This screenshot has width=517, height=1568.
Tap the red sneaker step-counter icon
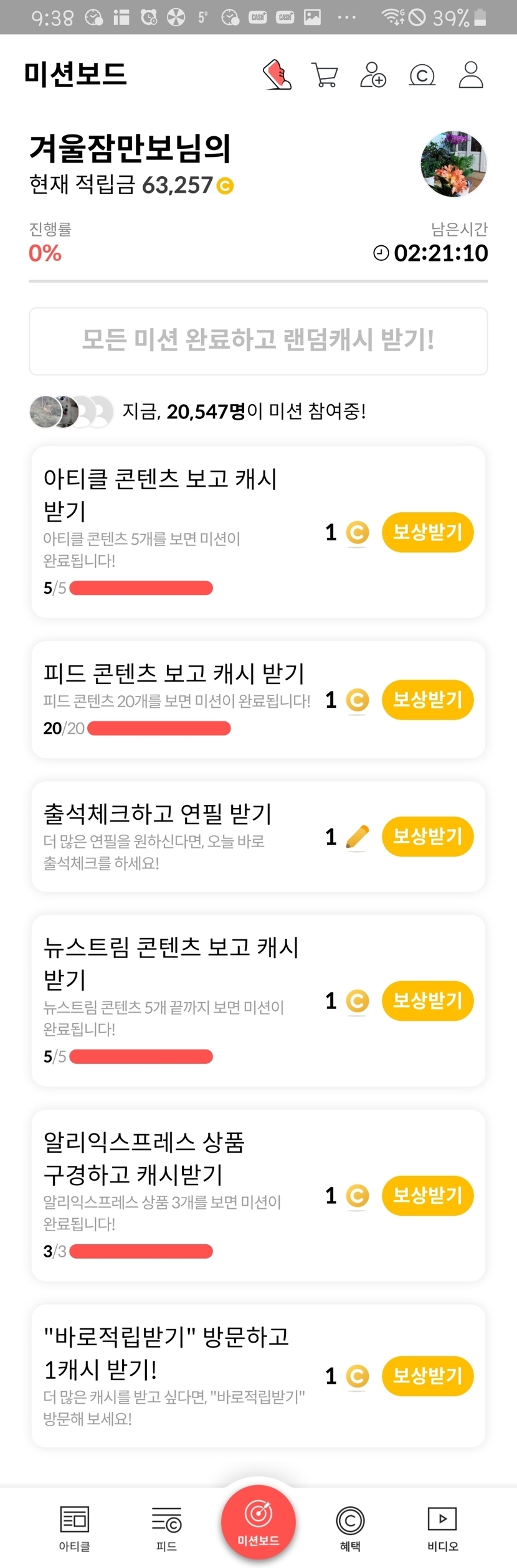(278, 75)
